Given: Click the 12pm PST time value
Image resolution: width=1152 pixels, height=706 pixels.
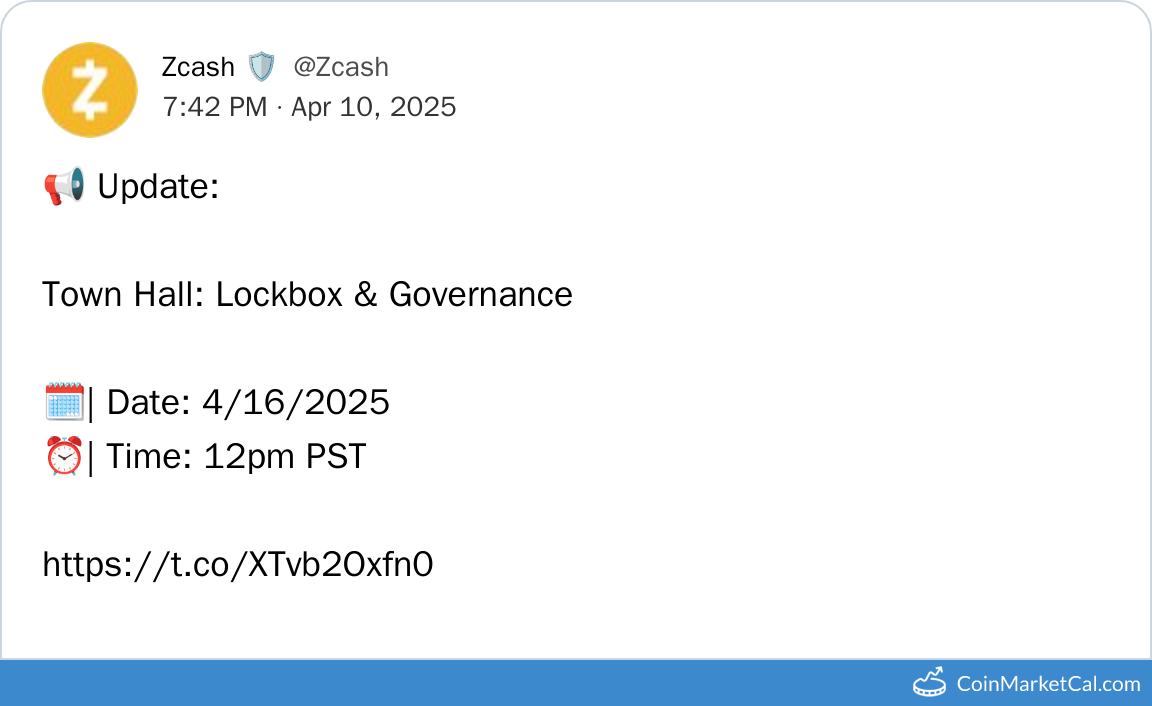Looking at the screenshot, I should (x=285, y=457).
